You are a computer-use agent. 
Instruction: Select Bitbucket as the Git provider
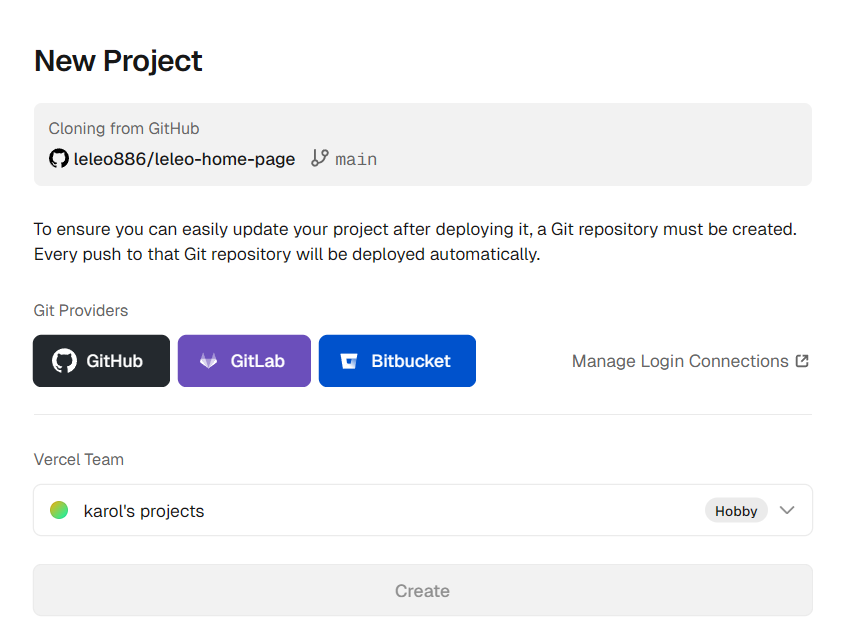[x=397, y=361]
